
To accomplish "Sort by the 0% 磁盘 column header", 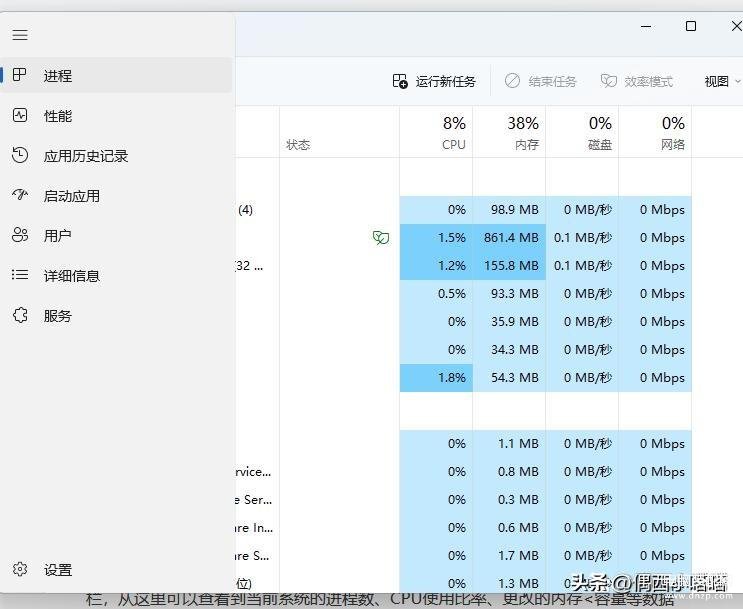I will click(582, 132).
